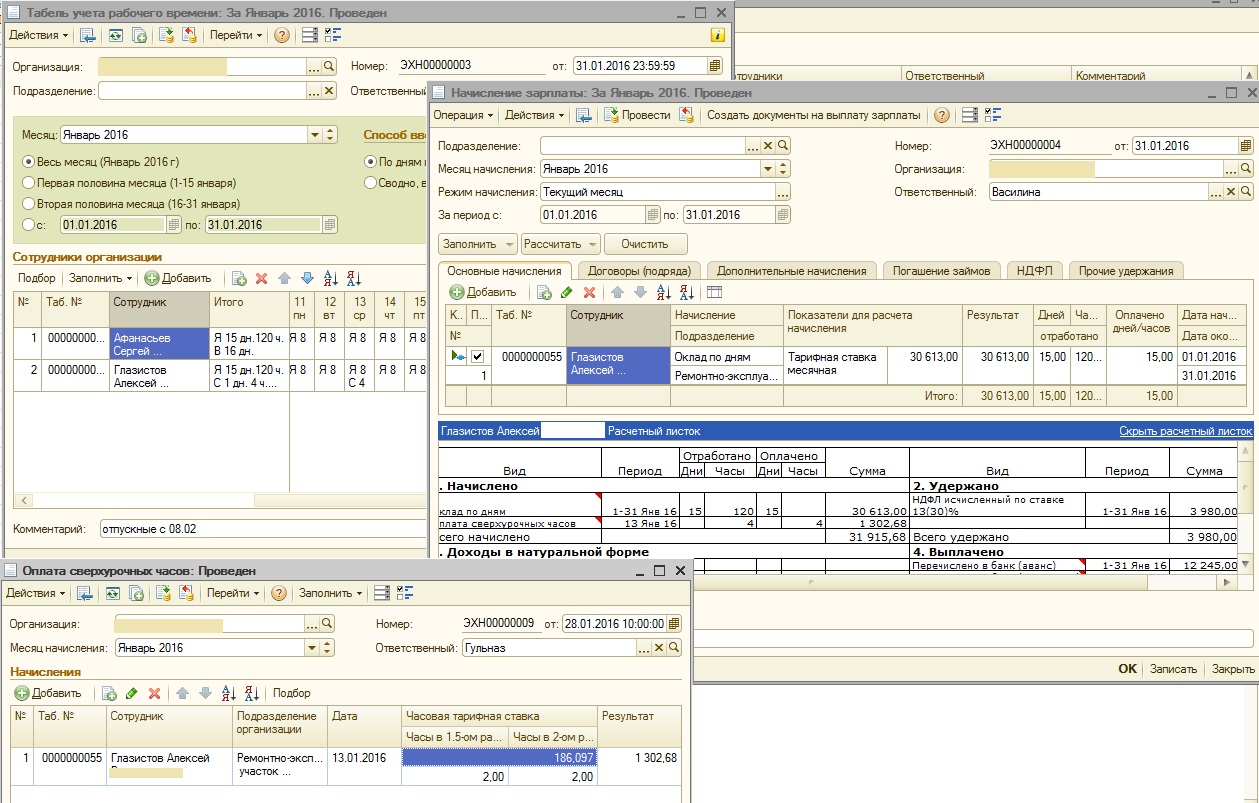Screen dimensions: 1259x803
Task: Open calendar picker next to timesheet date
Action: pos(715,66)
